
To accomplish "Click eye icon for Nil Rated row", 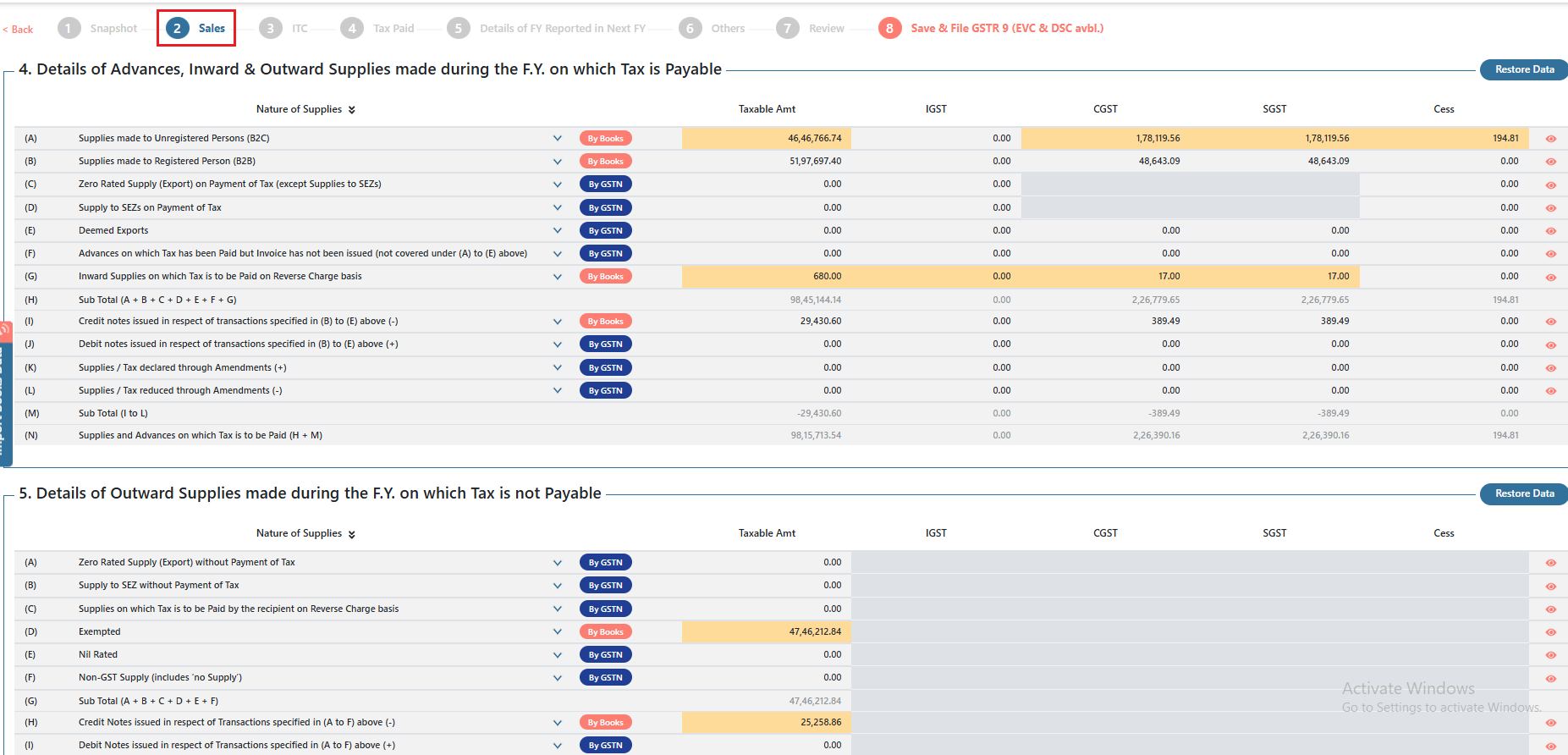I will click(1550, 655).
